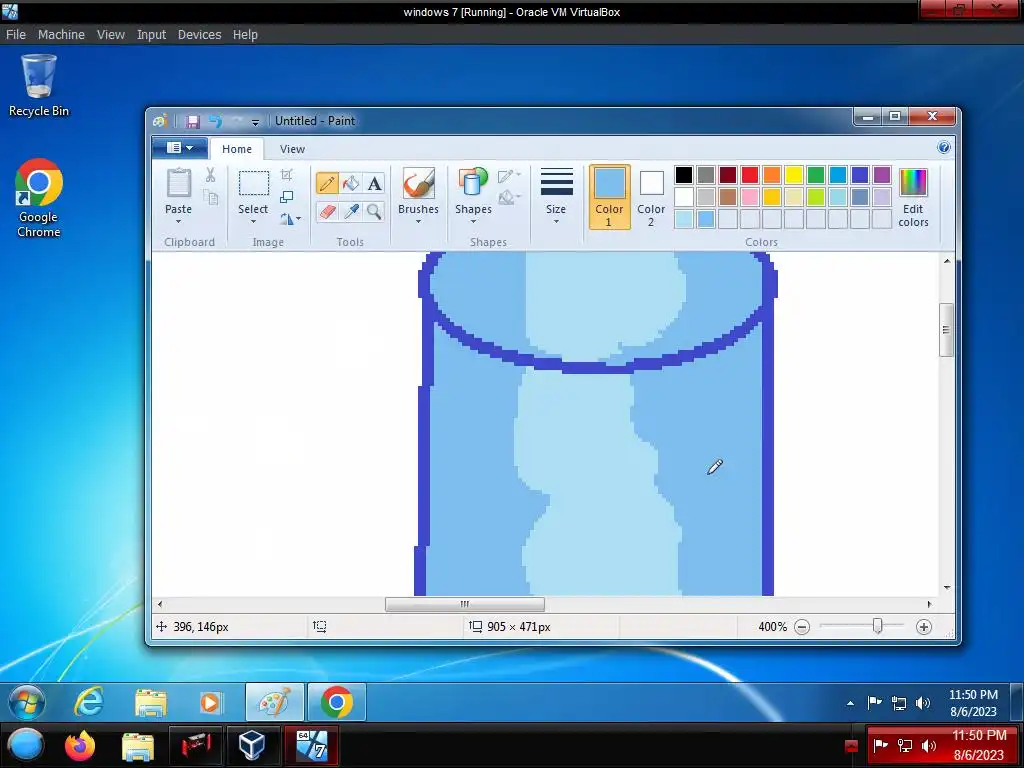Select the Eraser tool
1024x768 pixels.
pos(327,211)
